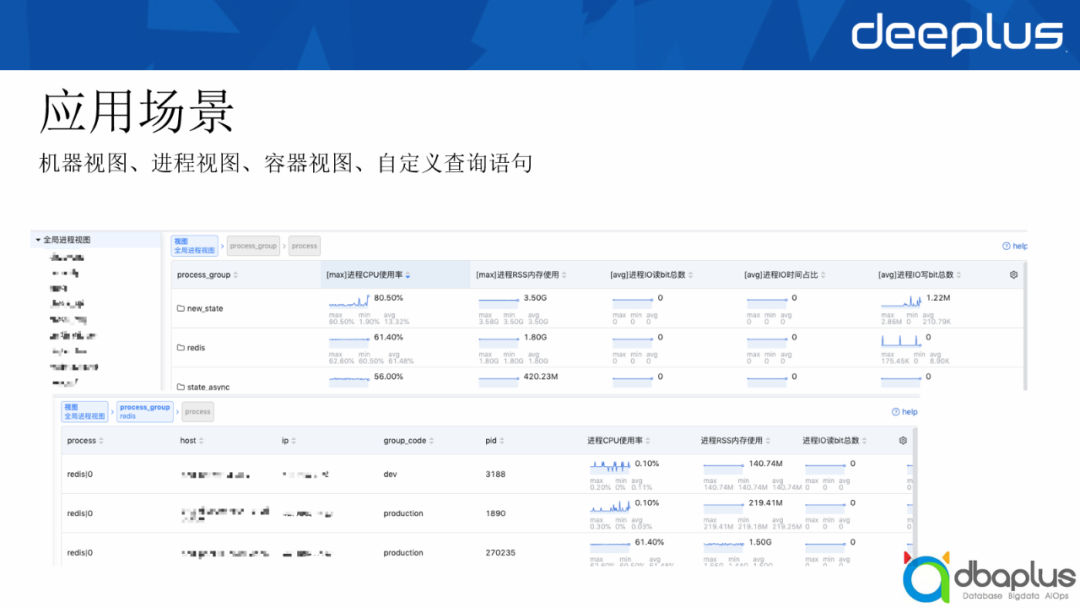Select the process breadcrumb in upper panel

pos(304,246)
